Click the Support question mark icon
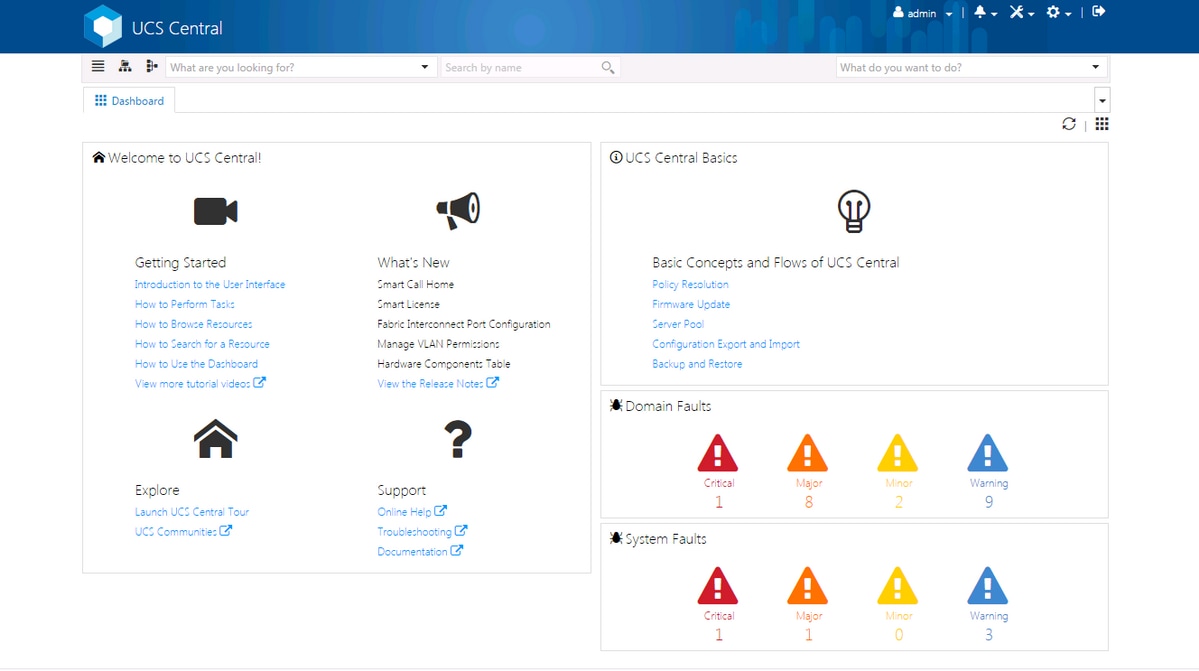This screenshot has width=1199, height=671. tap(458, 439)
